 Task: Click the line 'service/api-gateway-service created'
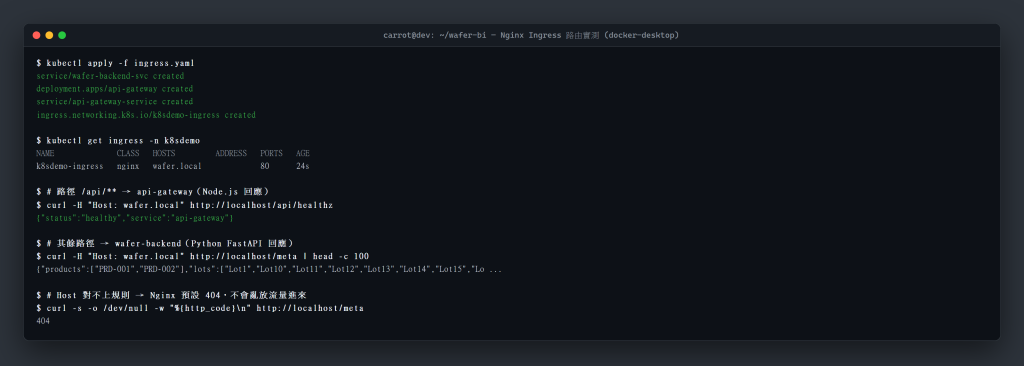tap(115, 102)
